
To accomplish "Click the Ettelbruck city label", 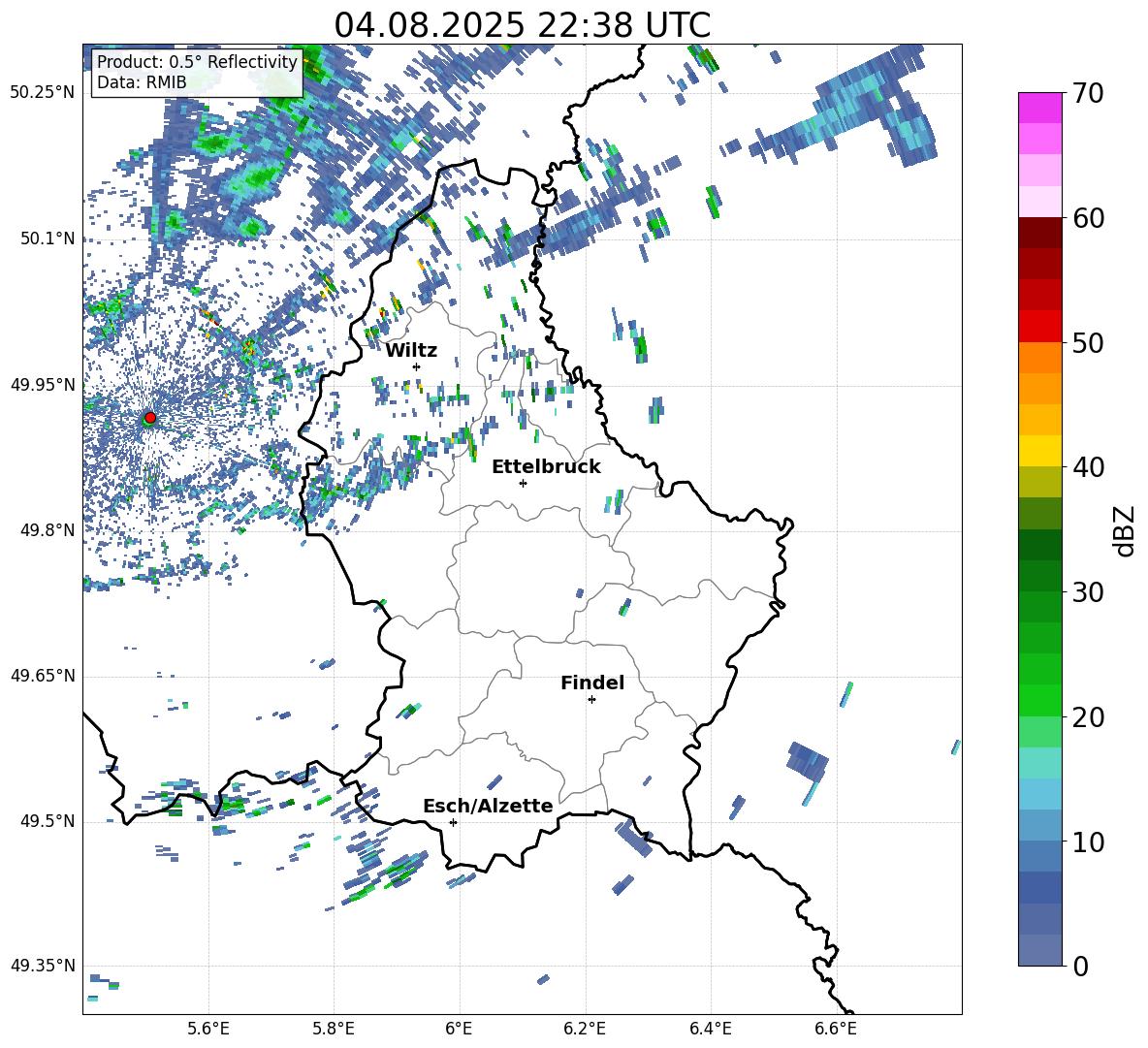I will point(546,467).
